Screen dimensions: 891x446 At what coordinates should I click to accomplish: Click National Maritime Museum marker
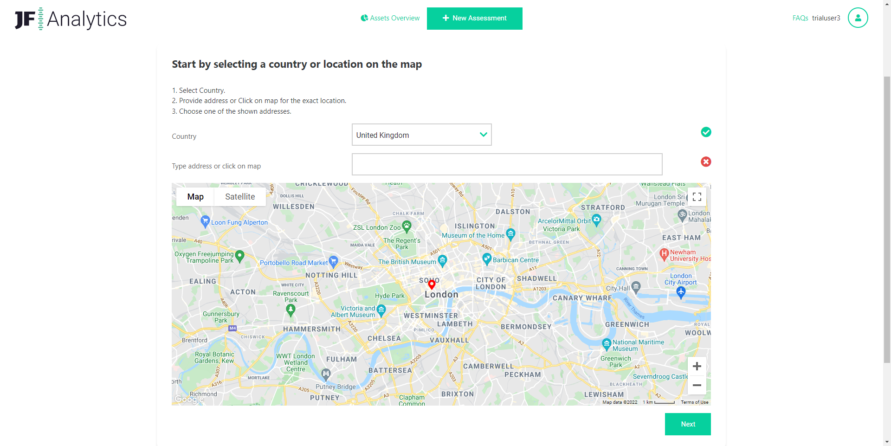click(606, 344)
